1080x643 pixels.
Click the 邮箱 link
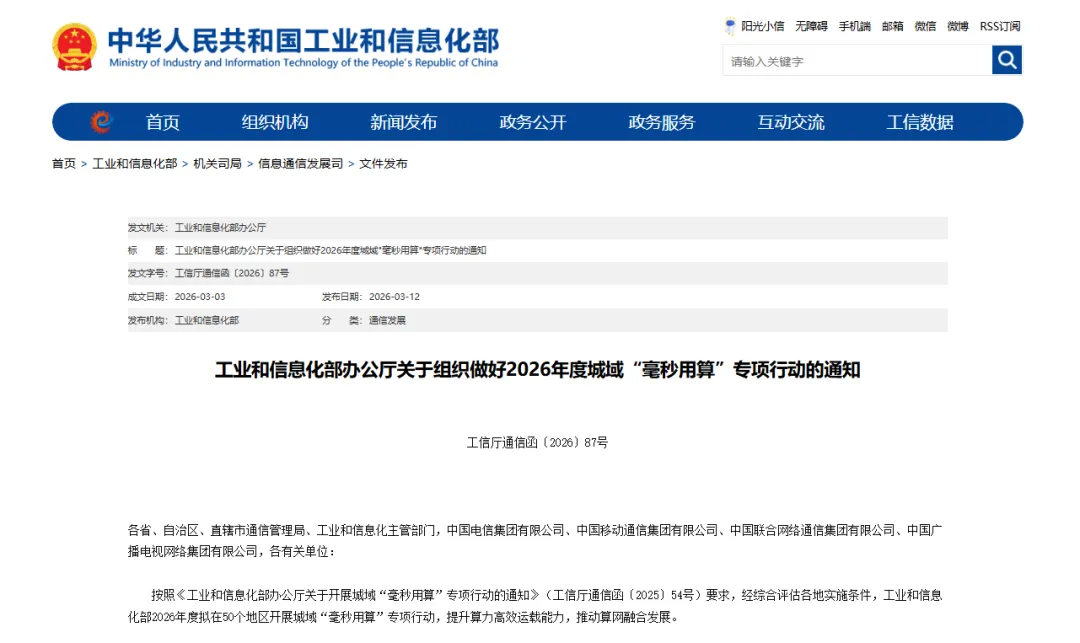pyautogui.click(x=893, y=26)
